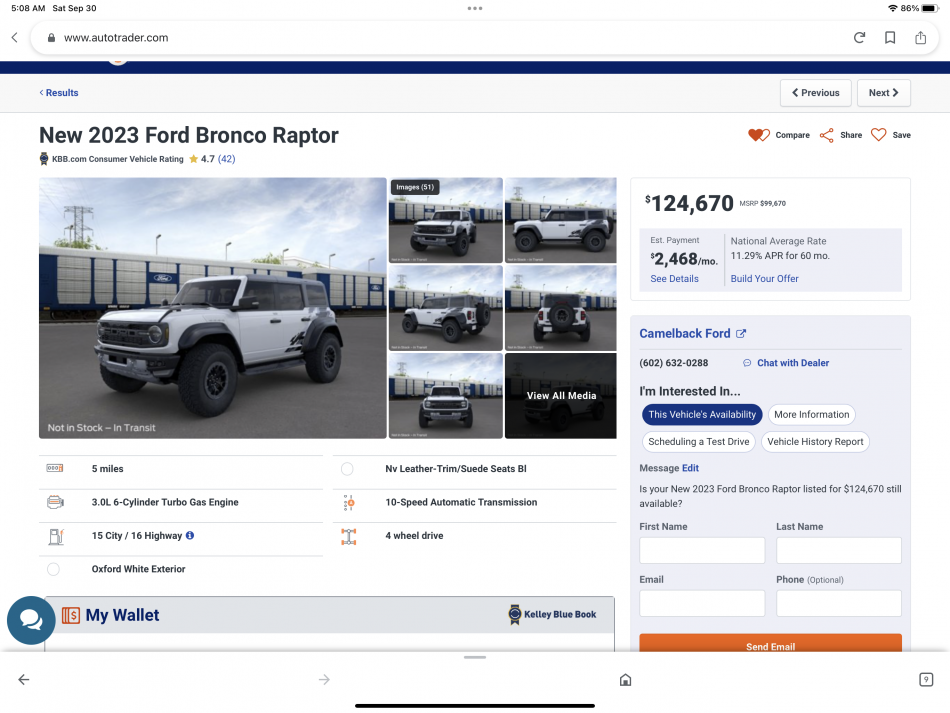
Task: Click the Edit message link
Action: (x=690, y=468)
